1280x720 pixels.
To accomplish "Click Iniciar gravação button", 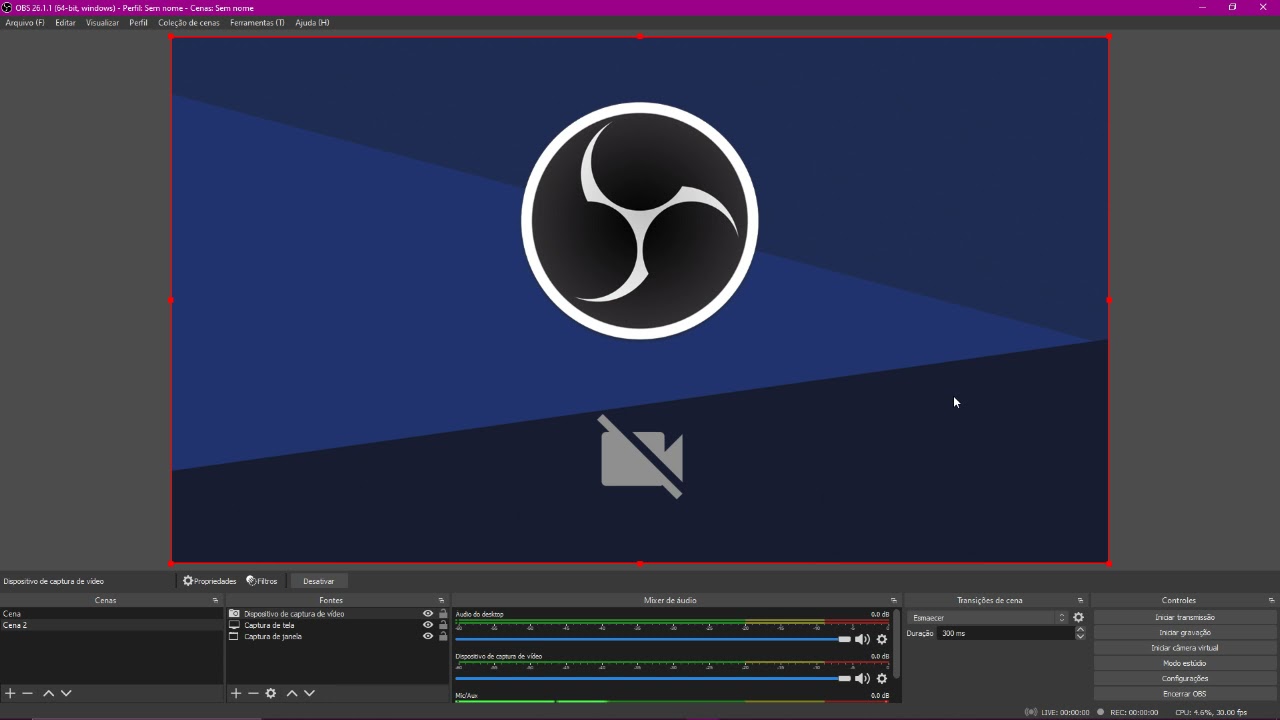I will click(1185, 633).
